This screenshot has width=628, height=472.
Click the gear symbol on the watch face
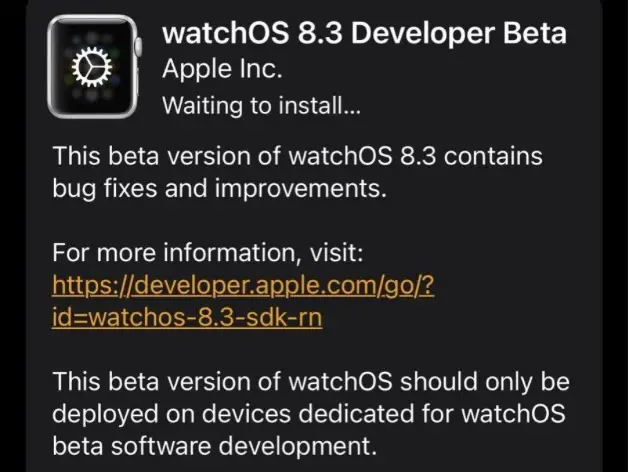92,67
